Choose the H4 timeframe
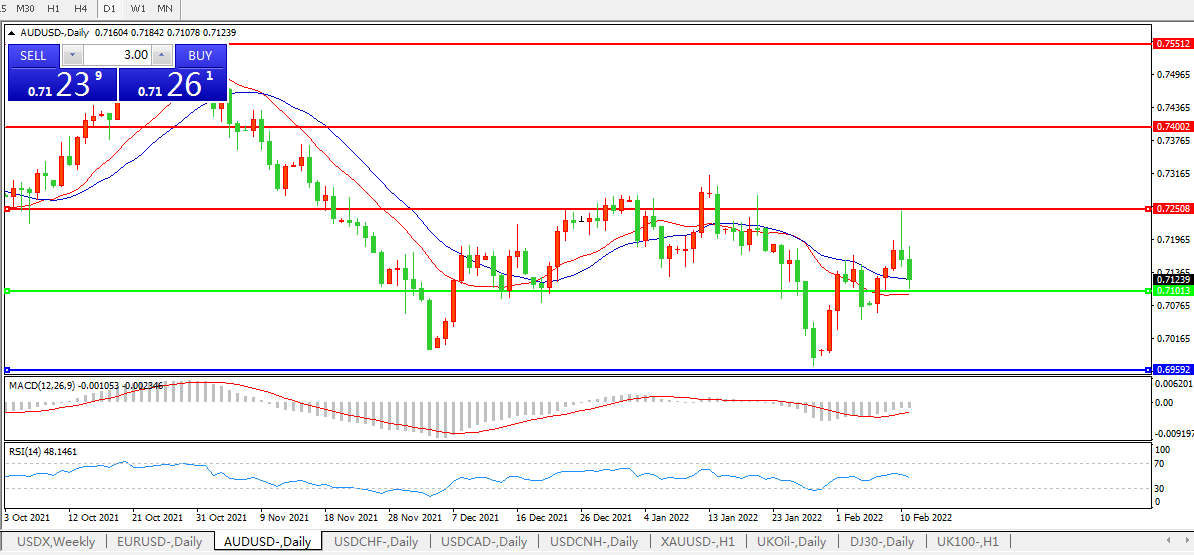Viewport: 1194px width, 555px height. click(80, 8)
